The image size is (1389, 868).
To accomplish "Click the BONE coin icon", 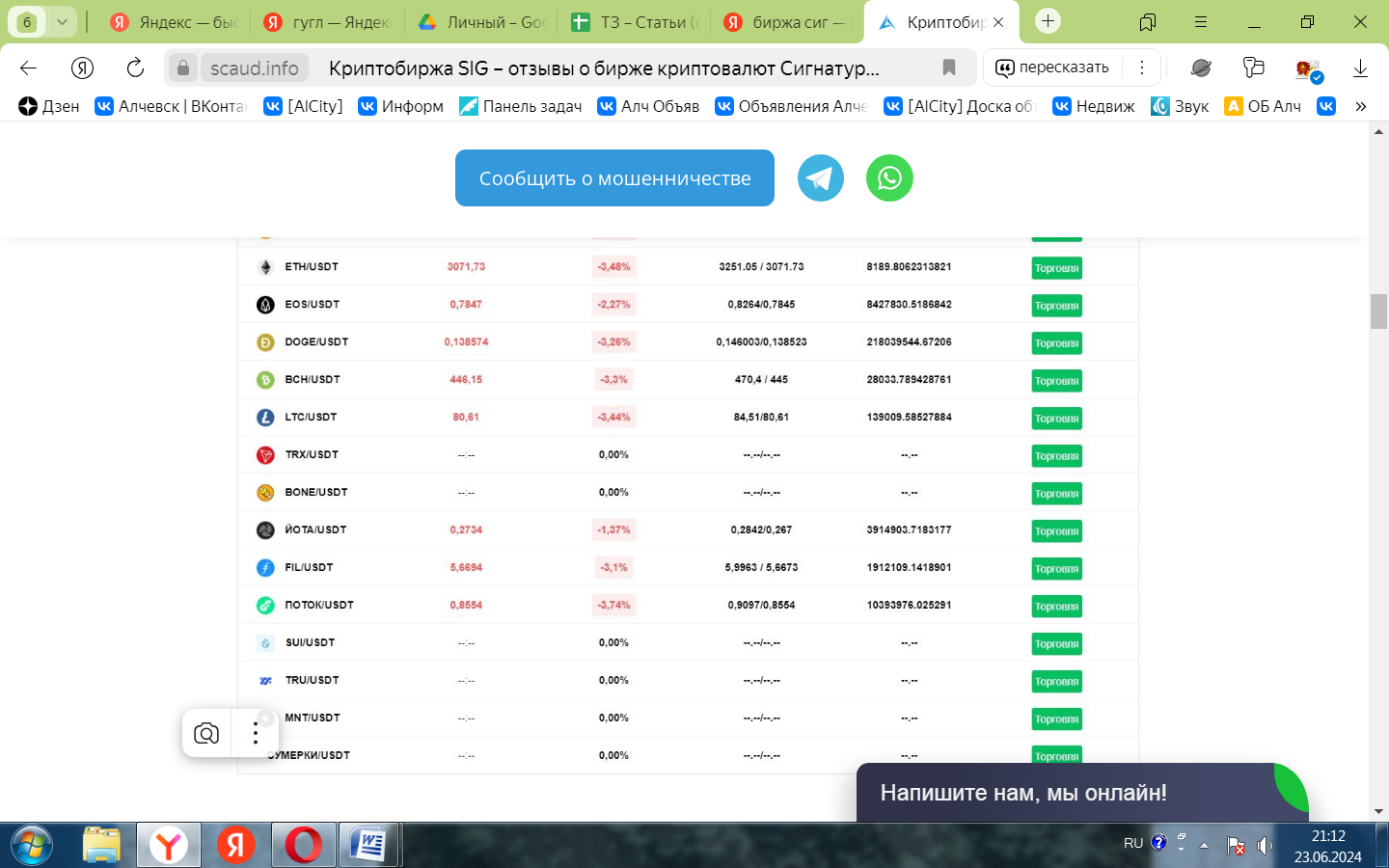I will tap(265, 493).
